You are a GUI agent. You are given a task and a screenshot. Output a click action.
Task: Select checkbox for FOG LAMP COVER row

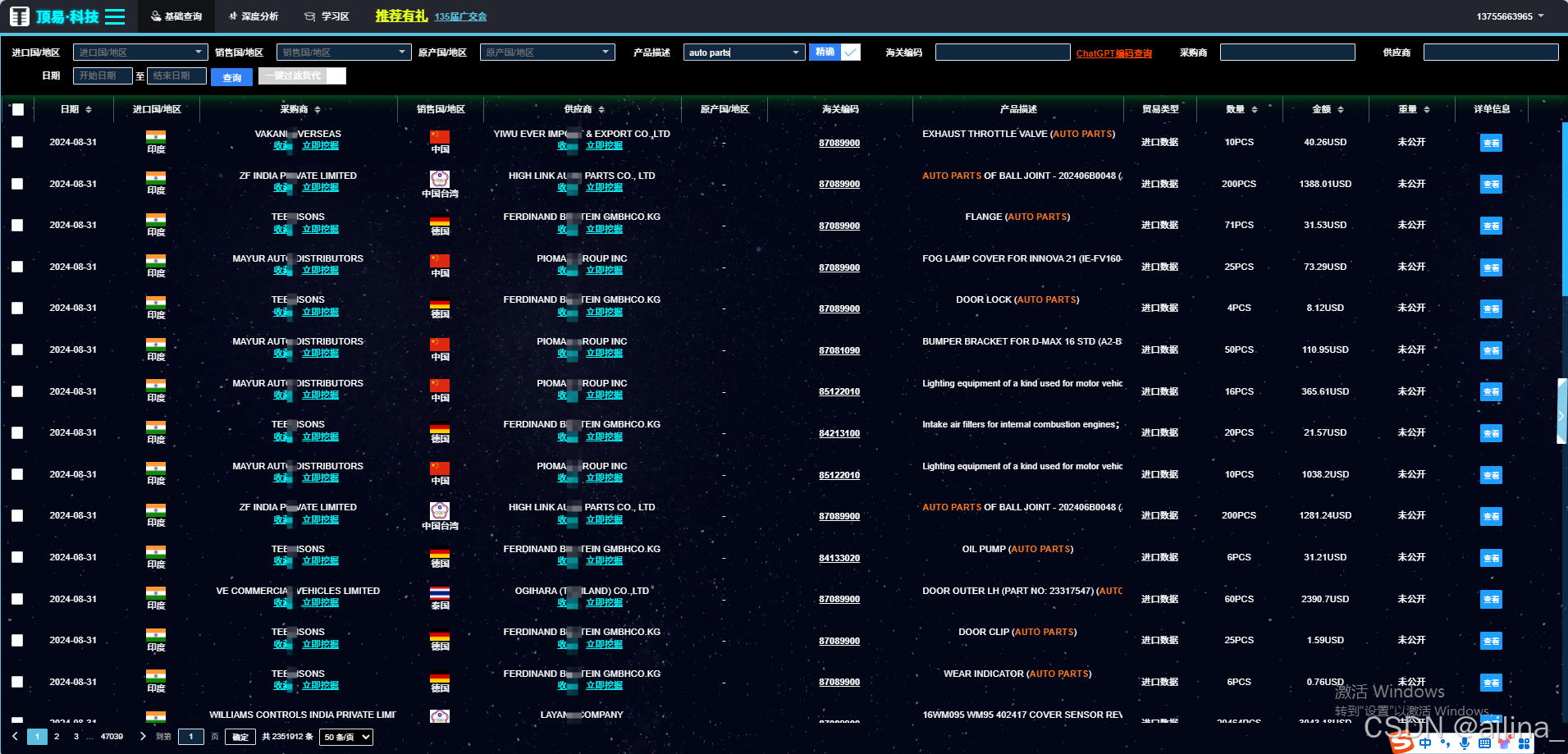pyautogui.click(x=17, y=267)
